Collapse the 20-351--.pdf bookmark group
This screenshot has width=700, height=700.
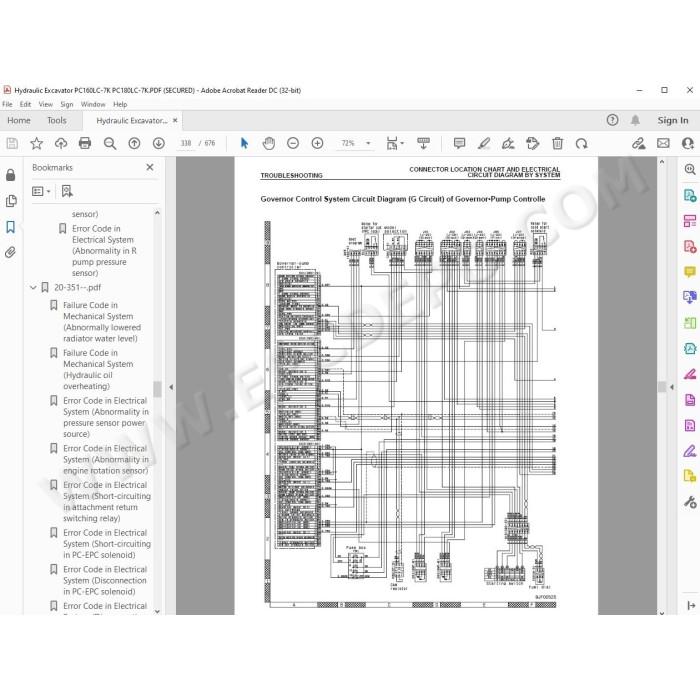[x=33, y=288]
